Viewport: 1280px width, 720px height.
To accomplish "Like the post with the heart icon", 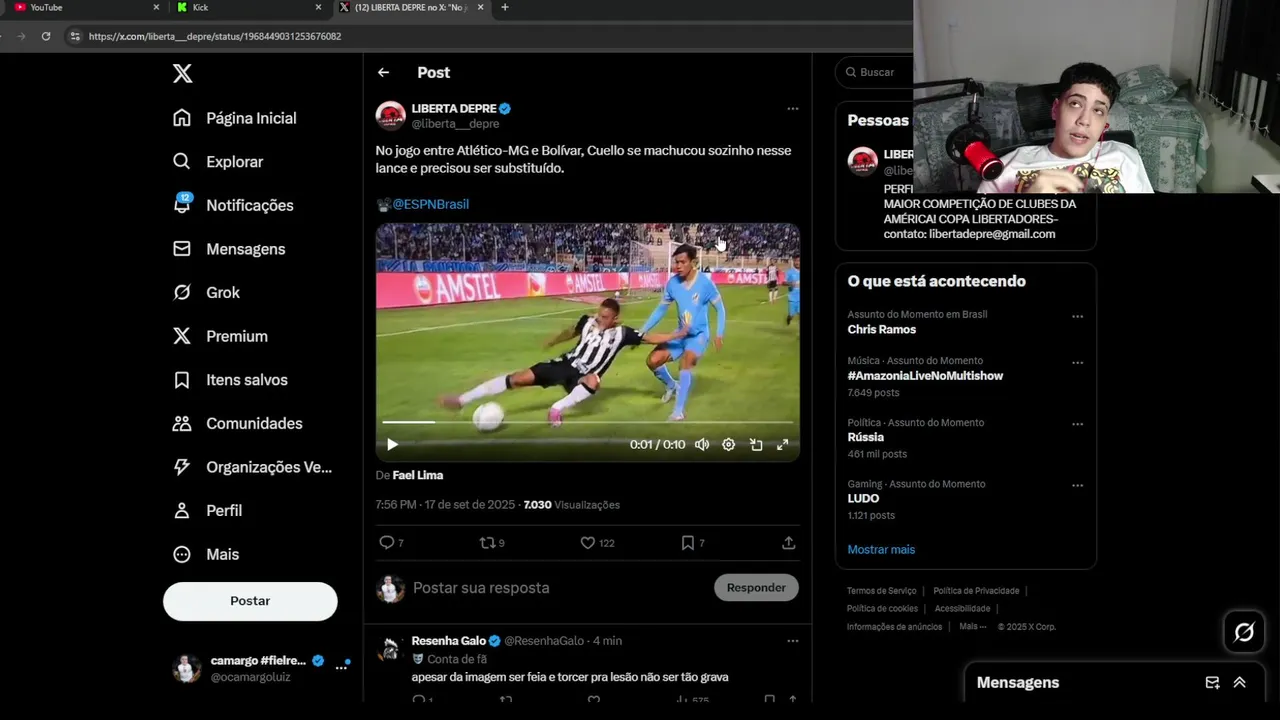I will (588, 542).
